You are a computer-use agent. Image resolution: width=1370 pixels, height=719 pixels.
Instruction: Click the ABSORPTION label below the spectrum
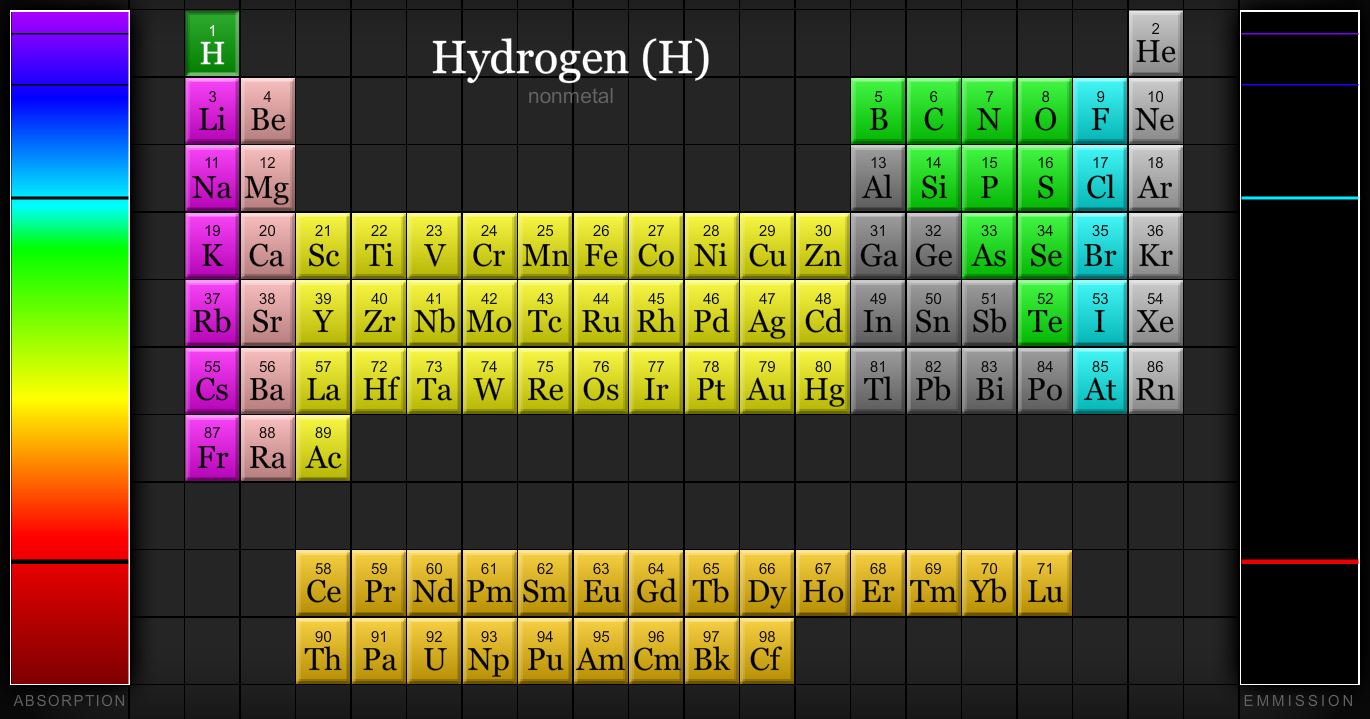point(70,701)
